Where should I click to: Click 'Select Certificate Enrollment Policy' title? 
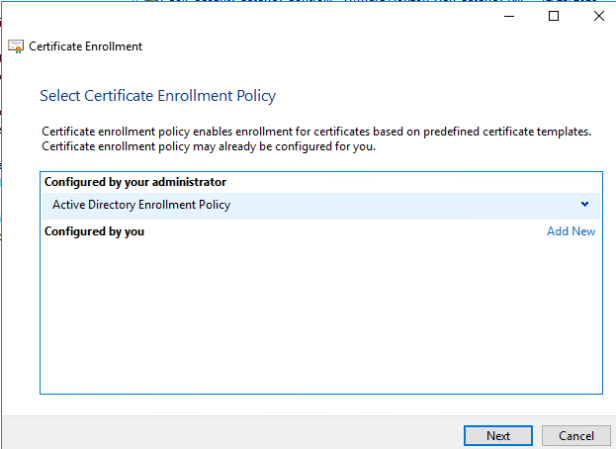click(158, 96)
